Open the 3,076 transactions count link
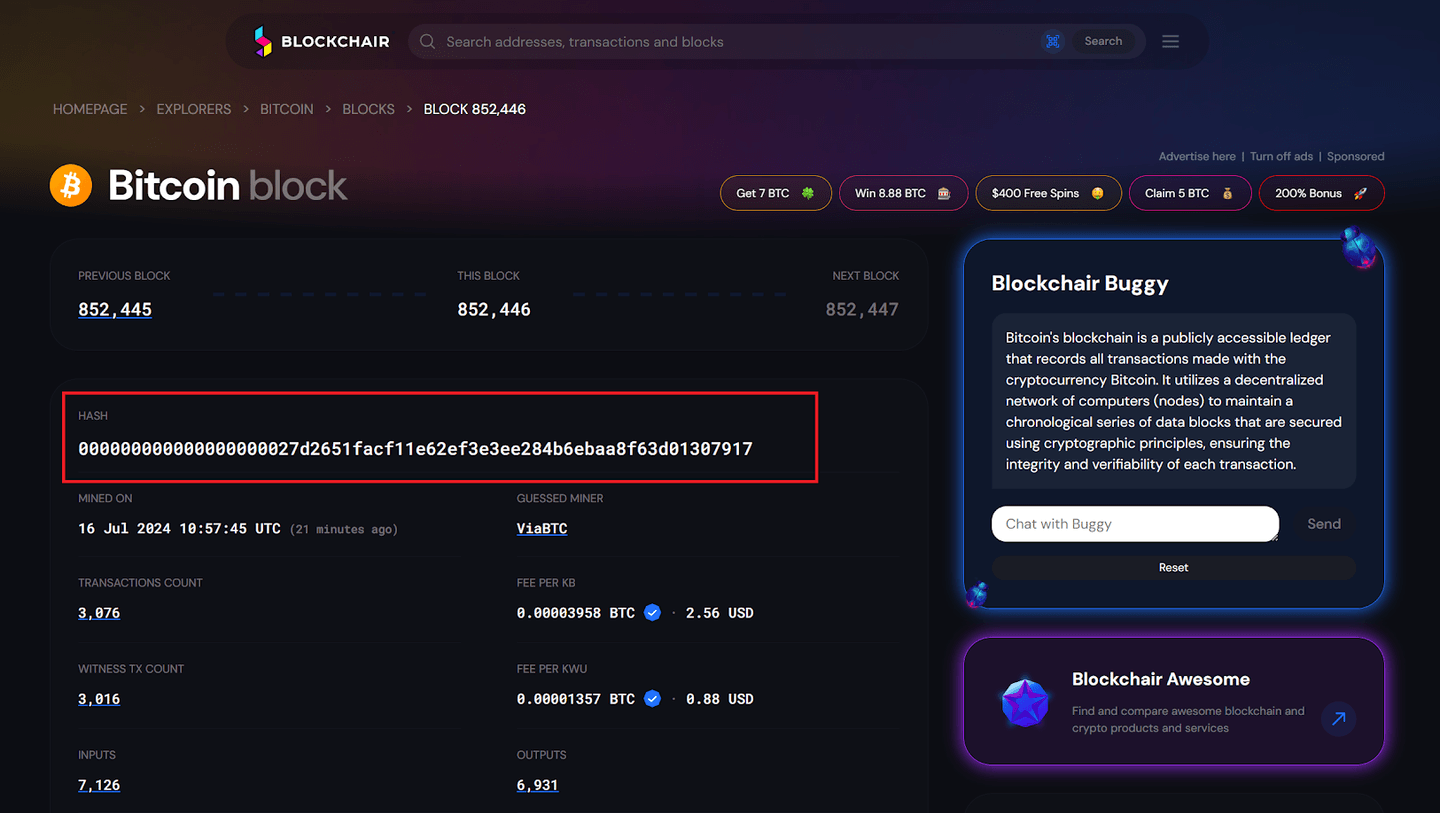 click(98, 612)
